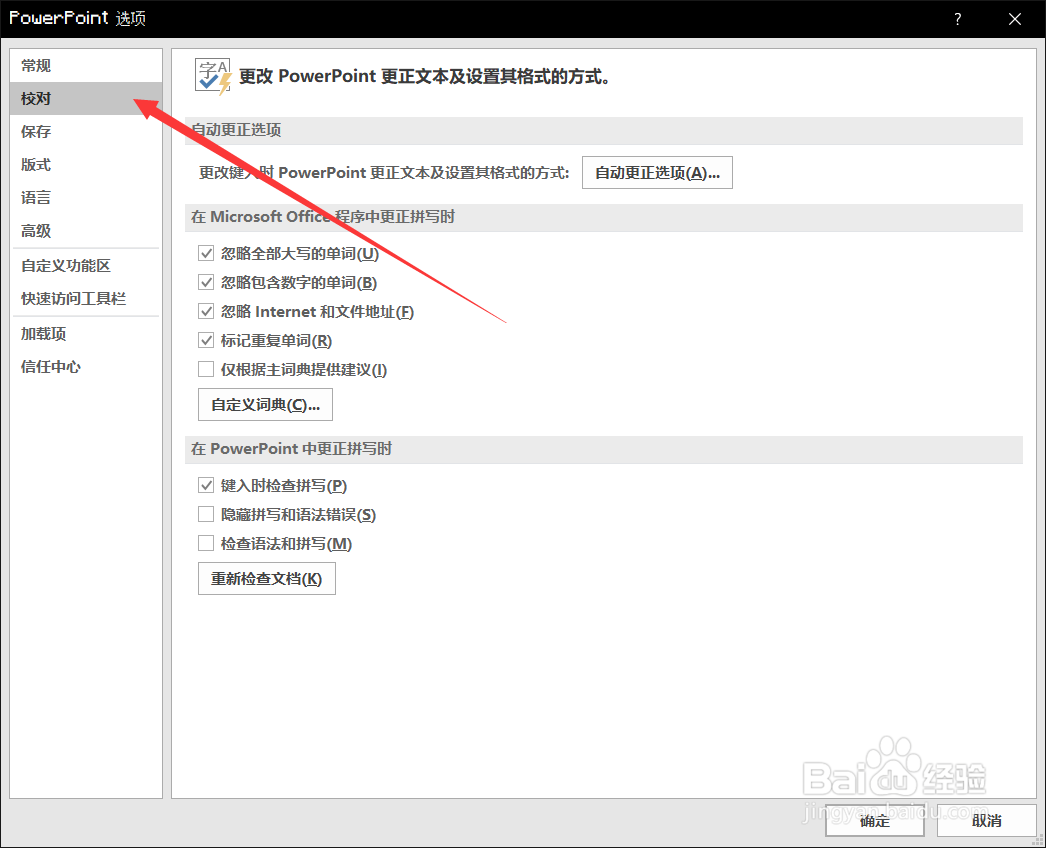Open the 常规 options category

pos(86,65)
